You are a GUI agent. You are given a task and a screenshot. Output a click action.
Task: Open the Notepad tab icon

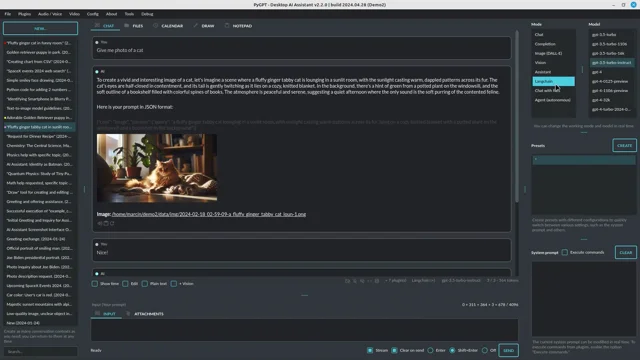227,25
